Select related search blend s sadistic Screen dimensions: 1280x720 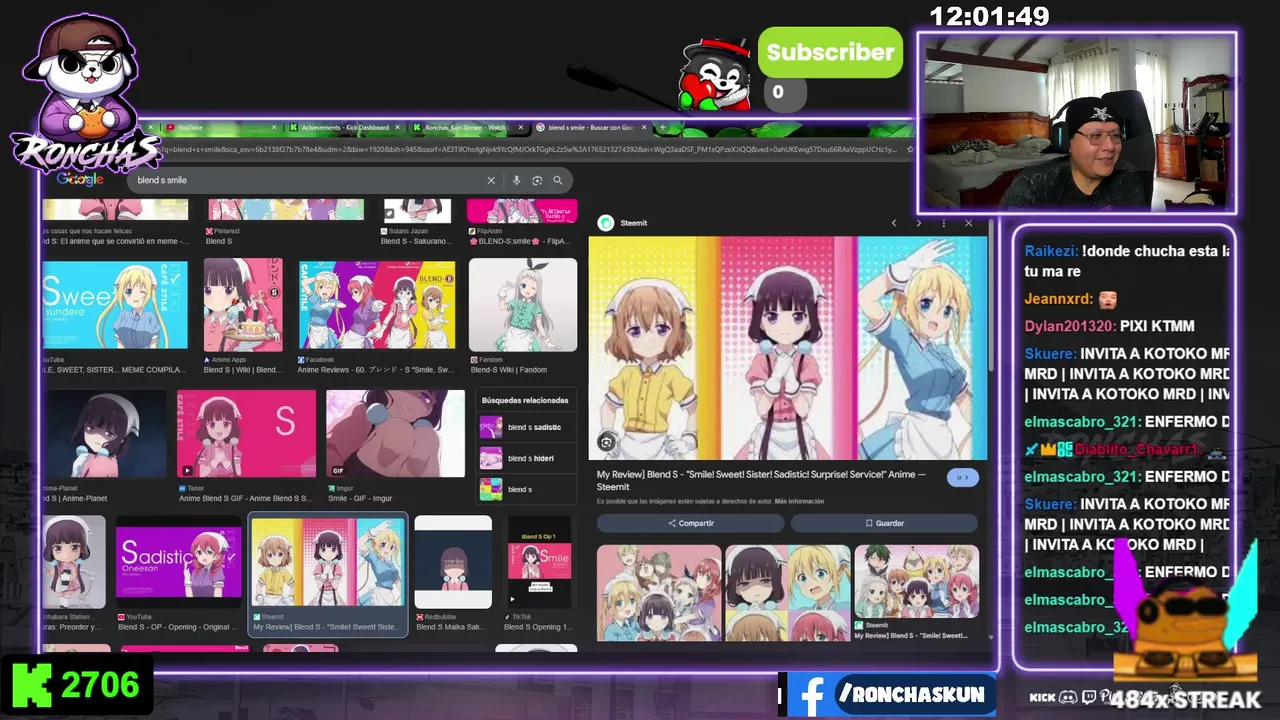coord(526,427)
